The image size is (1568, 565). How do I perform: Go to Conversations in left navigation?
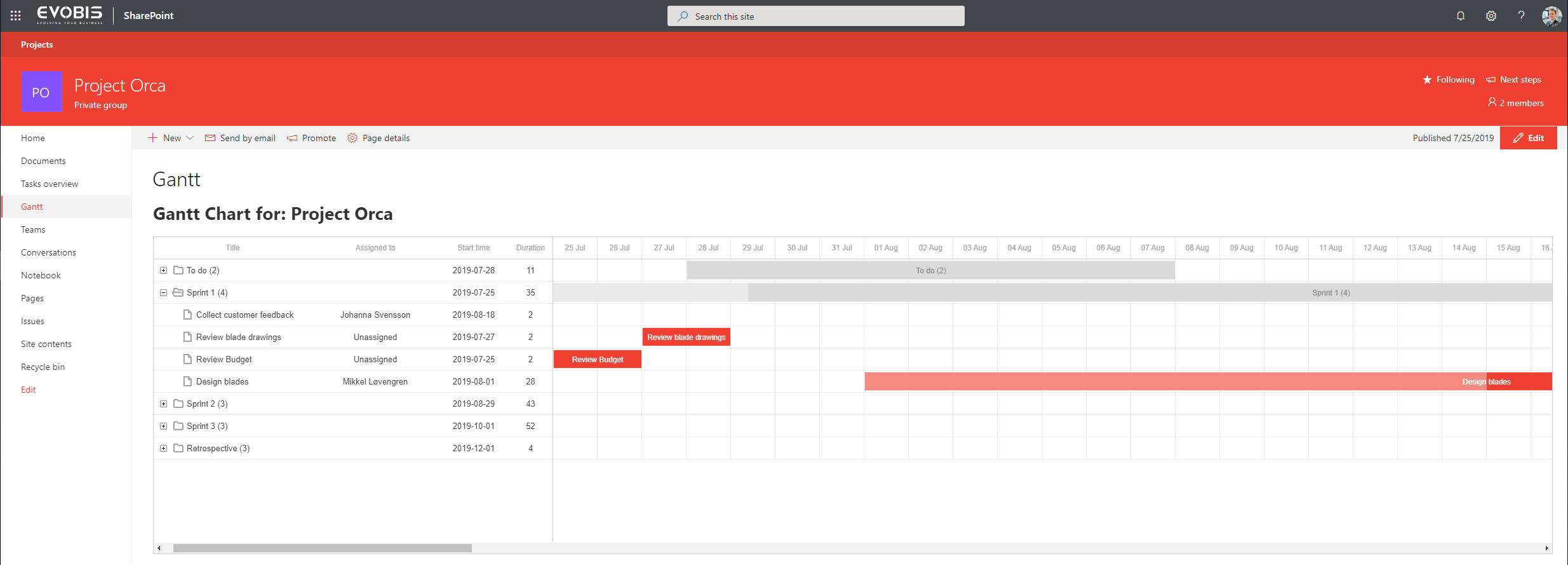48,252
